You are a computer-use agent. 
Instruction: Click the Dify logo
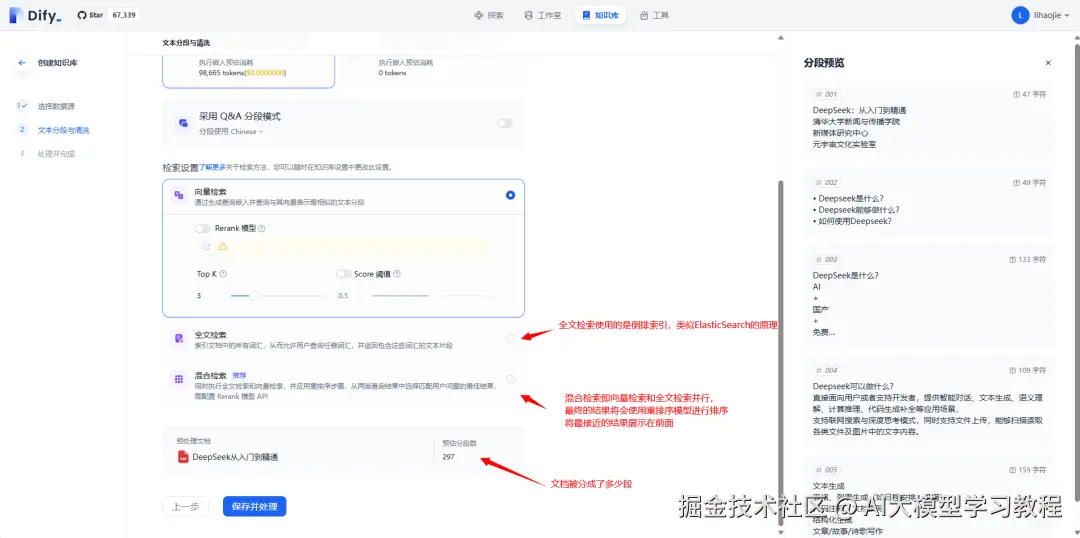click(x=36, y=15)
